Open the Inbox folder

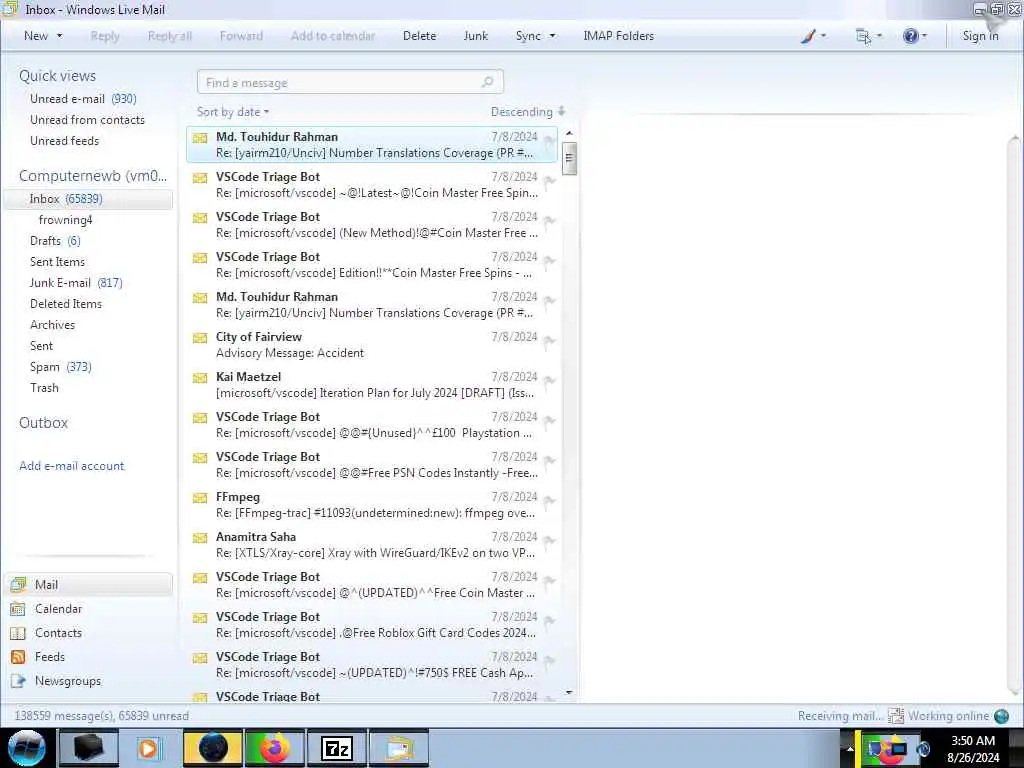[x=89, y=199]
